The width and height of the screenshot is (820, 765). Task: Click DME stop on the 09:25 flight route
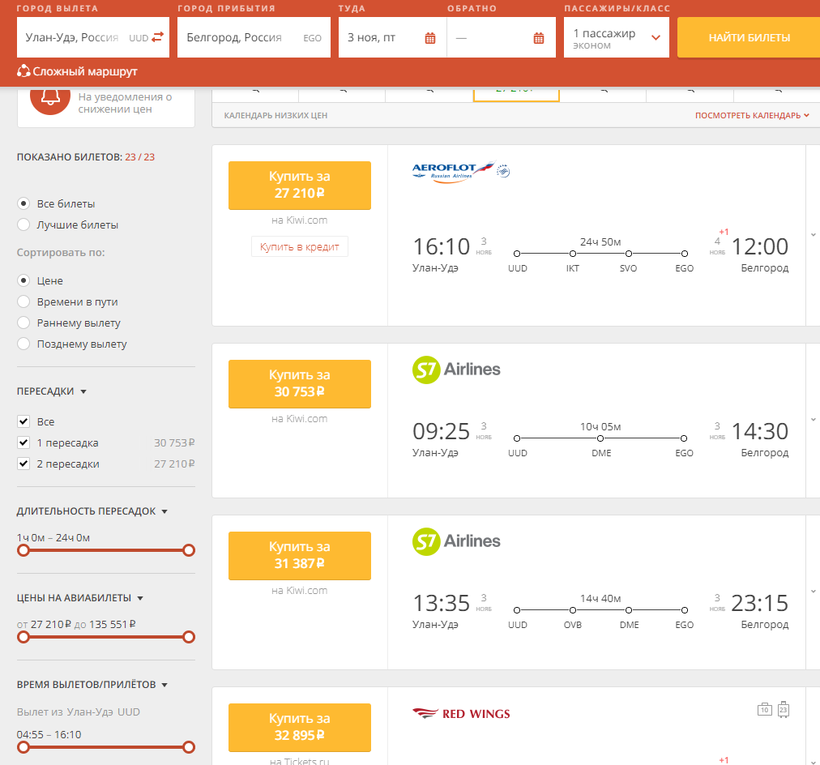[x=600, y=438]
